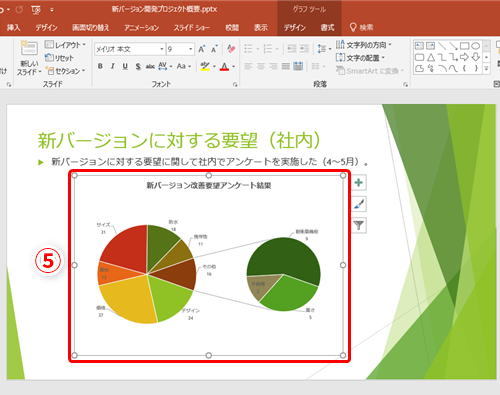The height and width of the screenshot is (395, 500).
Task: Open Chart Tools デザイン tab
Action: (295, 27)
